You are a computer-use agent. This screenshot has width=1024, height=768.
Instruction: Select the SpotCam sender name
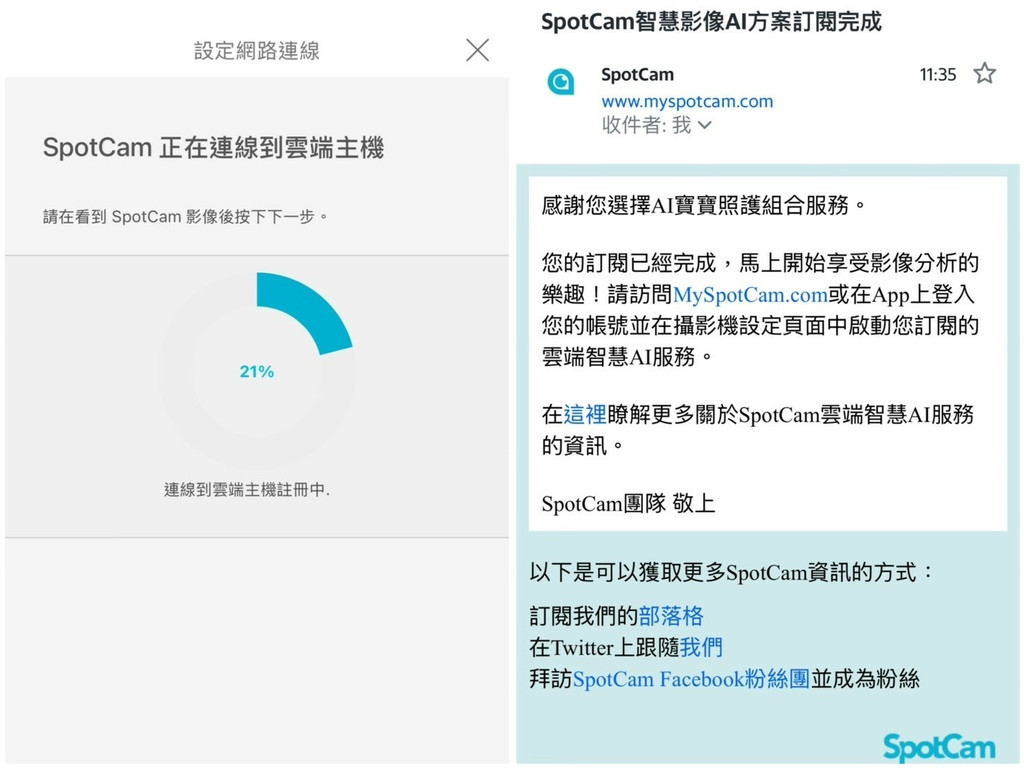[637, 74]
